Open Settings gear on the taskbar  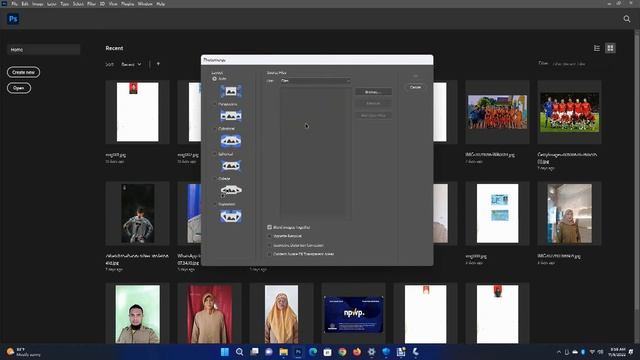pyautogui.click(x=371, y=352)
